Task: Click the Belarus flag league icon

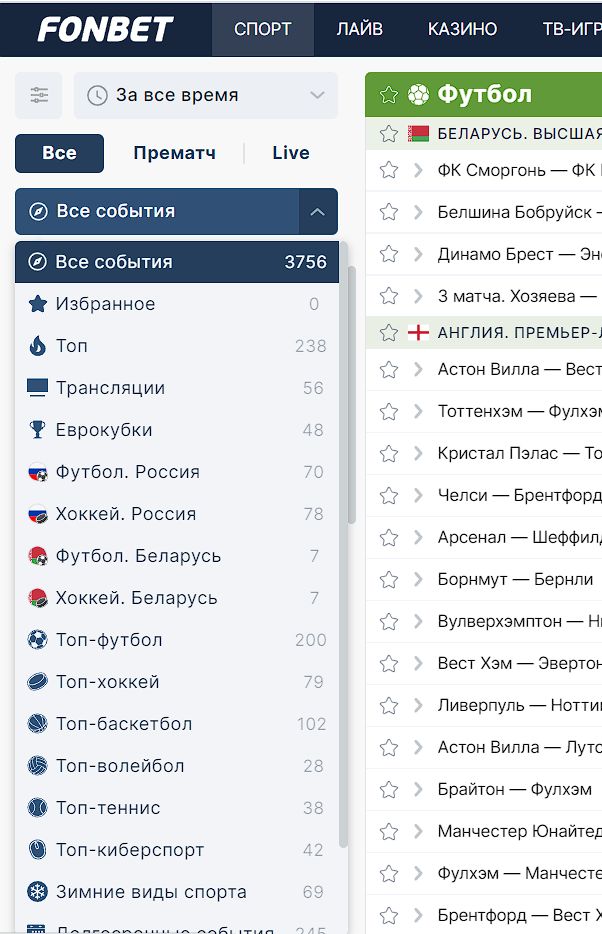Action: pyautogui.click(x=418, y=133)
